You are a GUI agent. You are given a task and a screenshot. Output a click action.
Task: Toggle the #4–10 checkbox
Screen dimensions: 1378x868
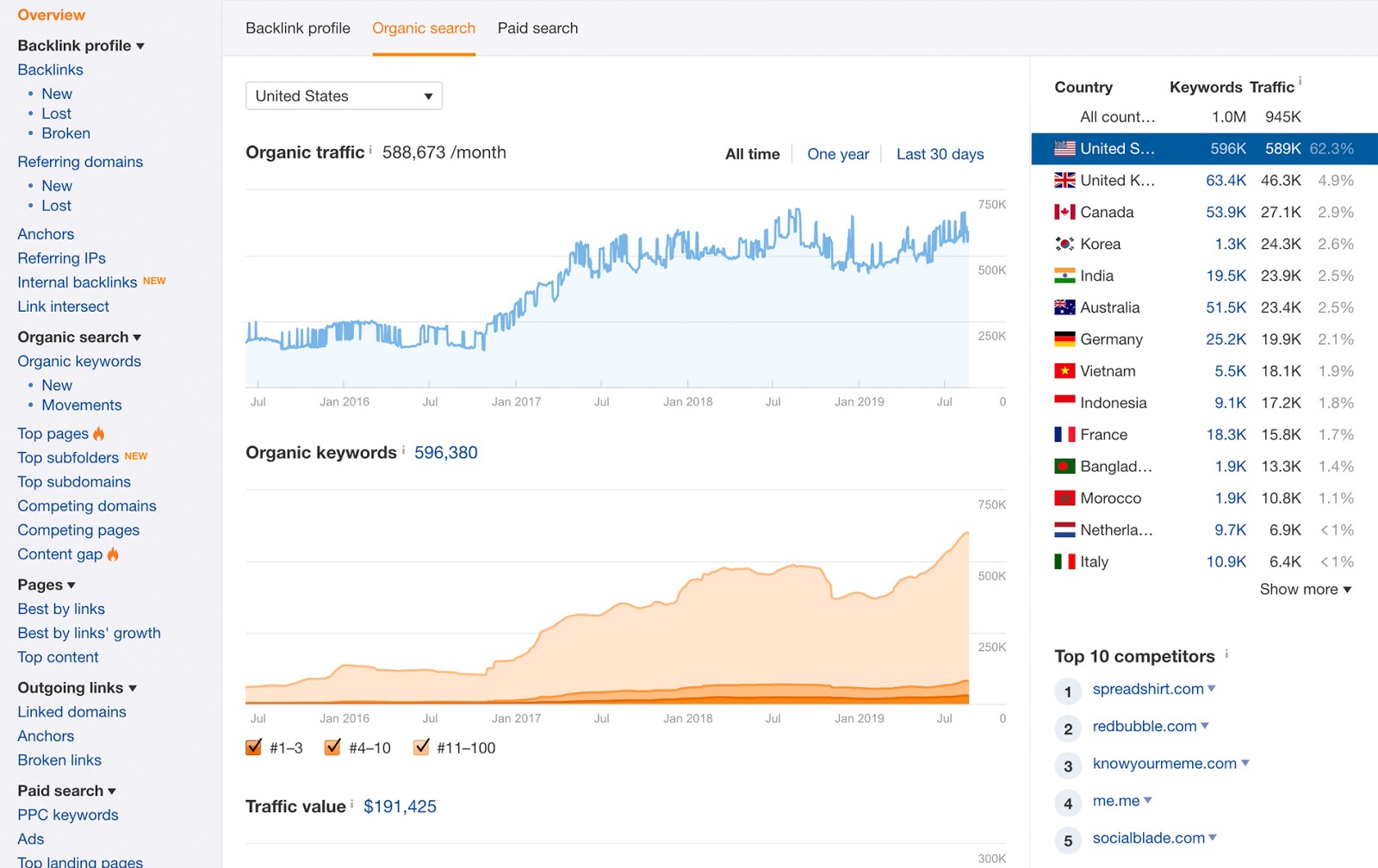tap(332, 747)
